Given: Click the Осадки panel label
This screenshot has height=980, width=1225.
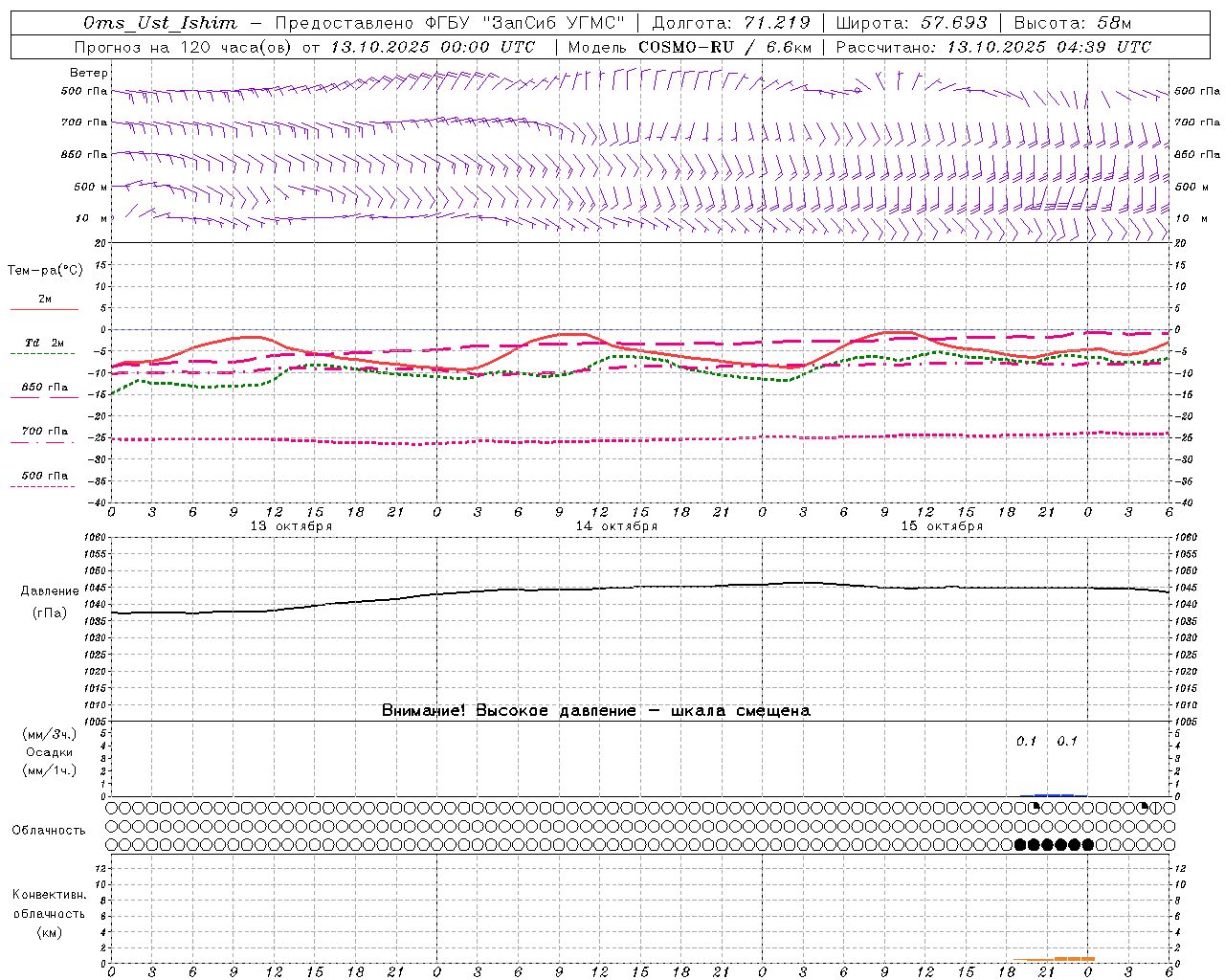Looking at the screenshot, I should tap(50, 752).
